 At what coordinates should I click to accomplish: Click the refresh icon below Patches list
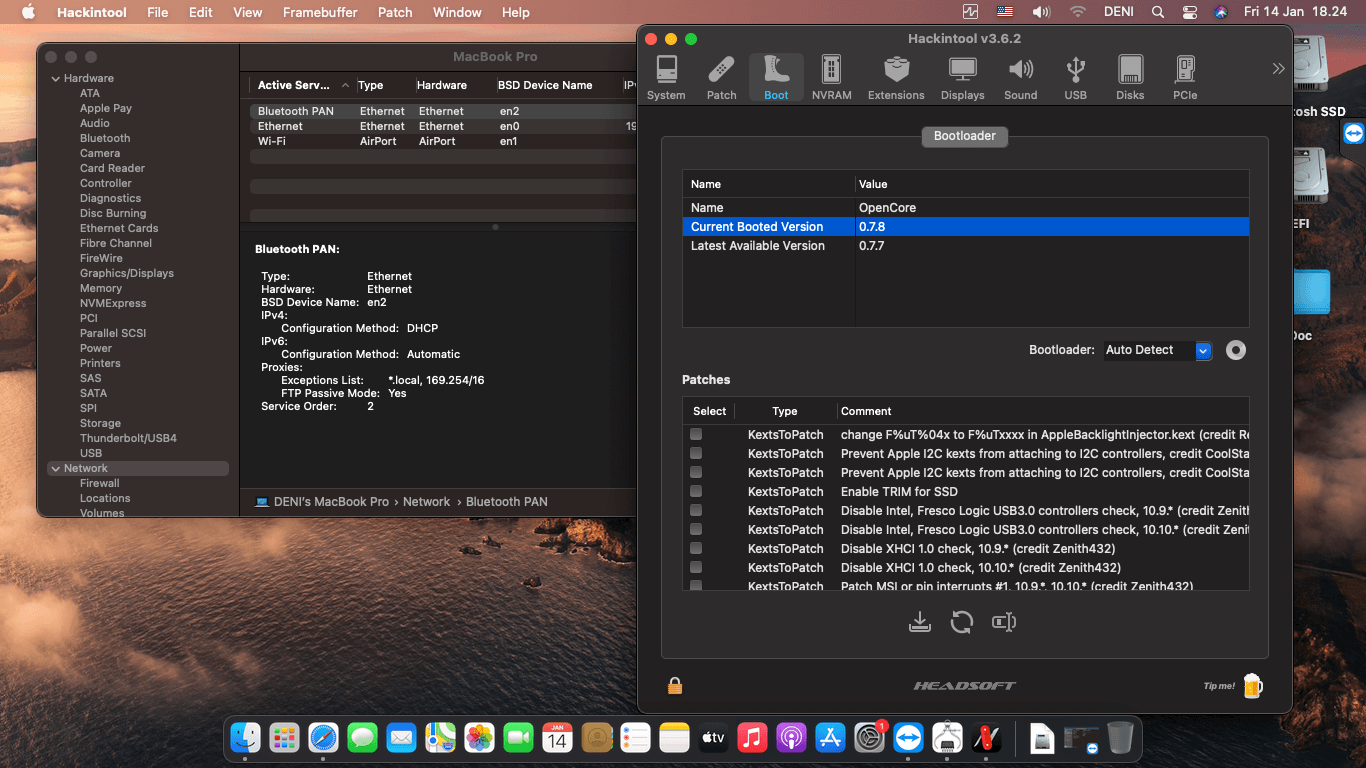click(962, 622)
